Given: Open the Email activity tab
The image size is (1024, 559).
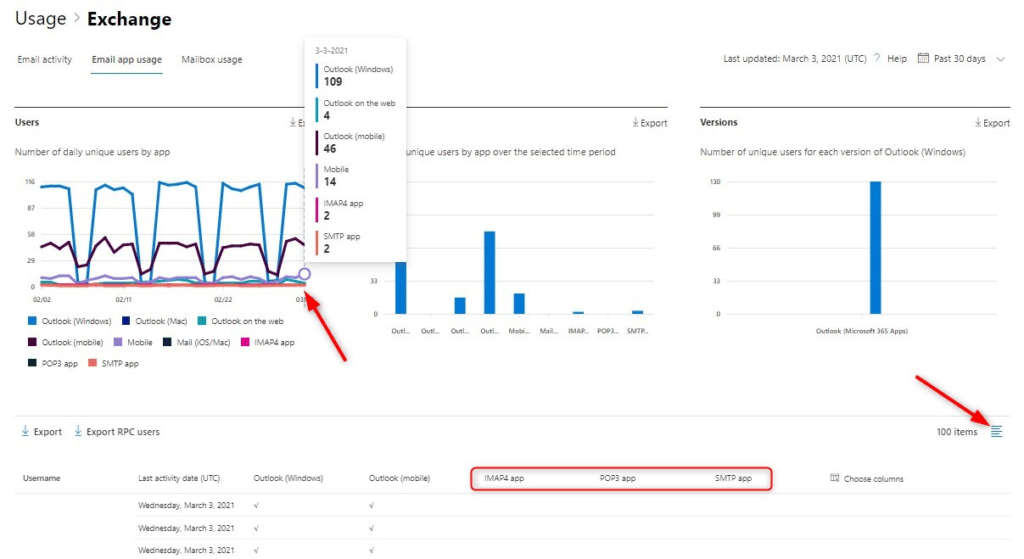Looking at the screenshot, I should click(x=44, y=59).
